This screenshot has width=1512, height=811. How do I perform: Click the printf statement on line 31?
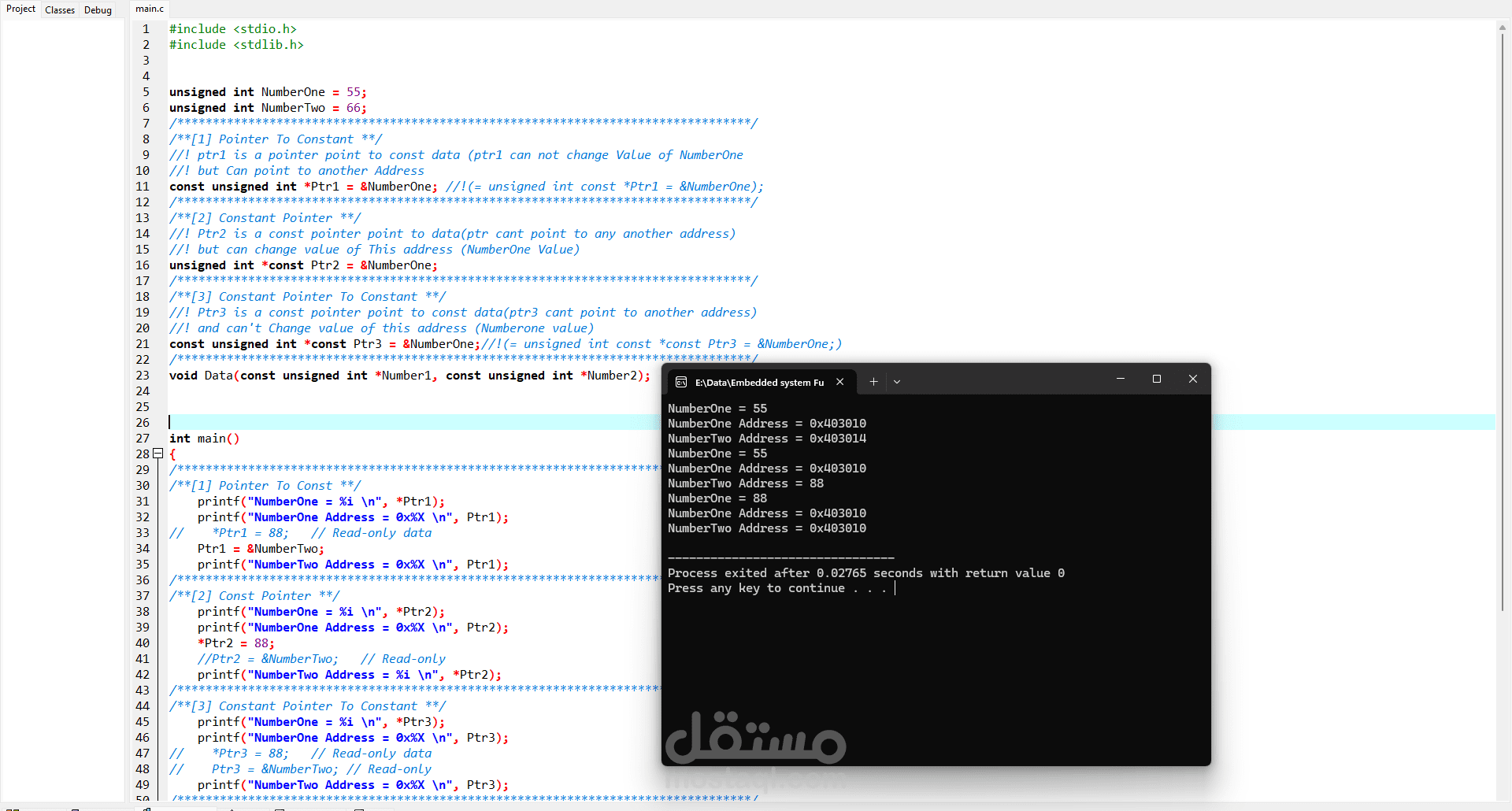click(x=315, y=502)
